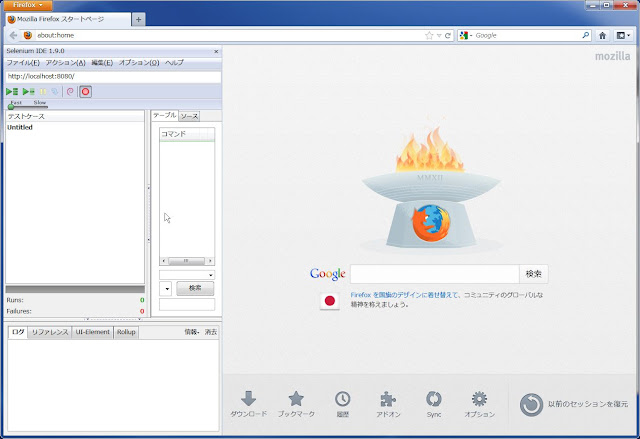Switch to the UI-Element tab
The image size is (640, 439).
pyautogui.click(x=93, y=333)
